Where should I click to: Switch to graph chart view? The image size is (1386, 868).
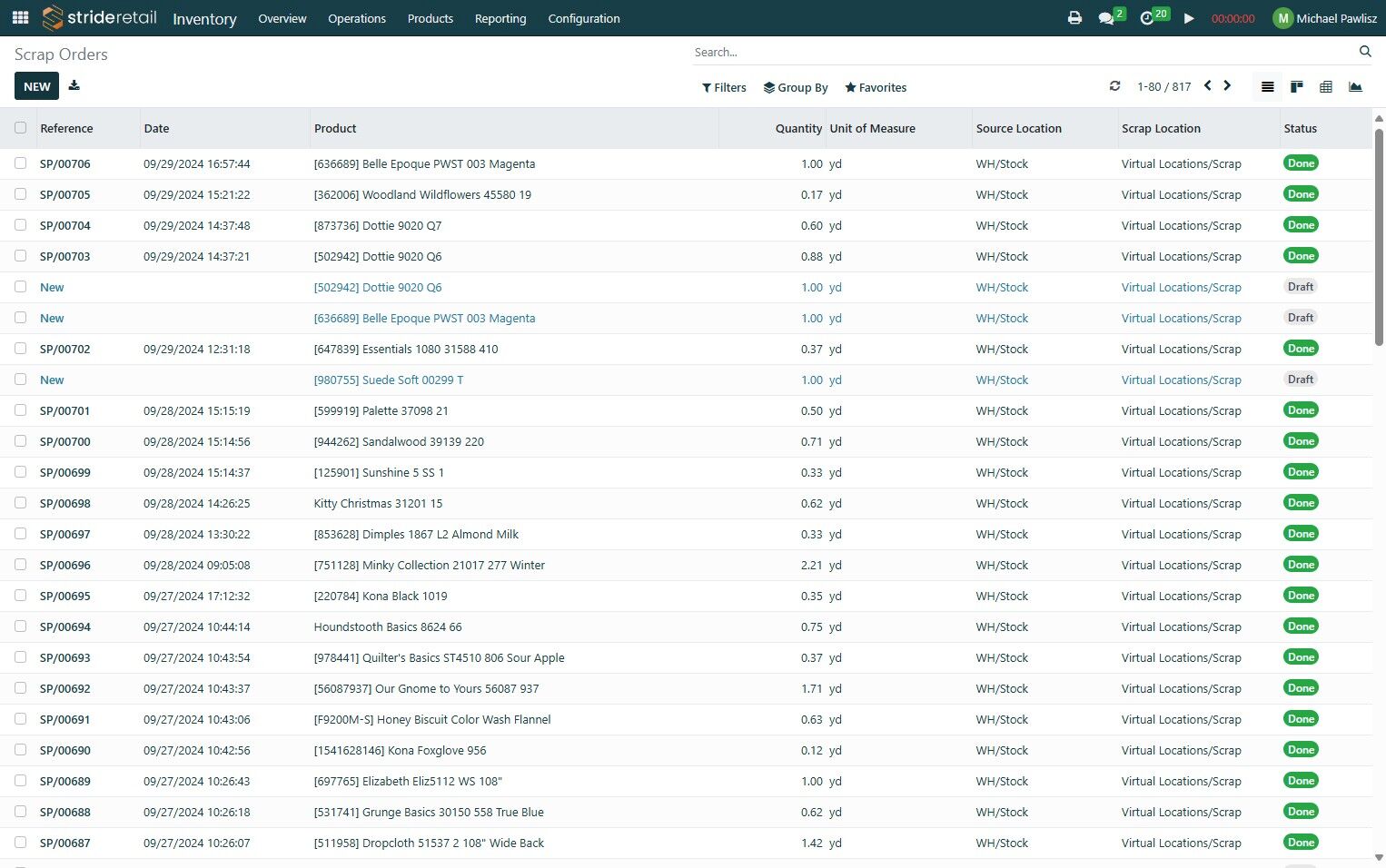pos(1355,87)
